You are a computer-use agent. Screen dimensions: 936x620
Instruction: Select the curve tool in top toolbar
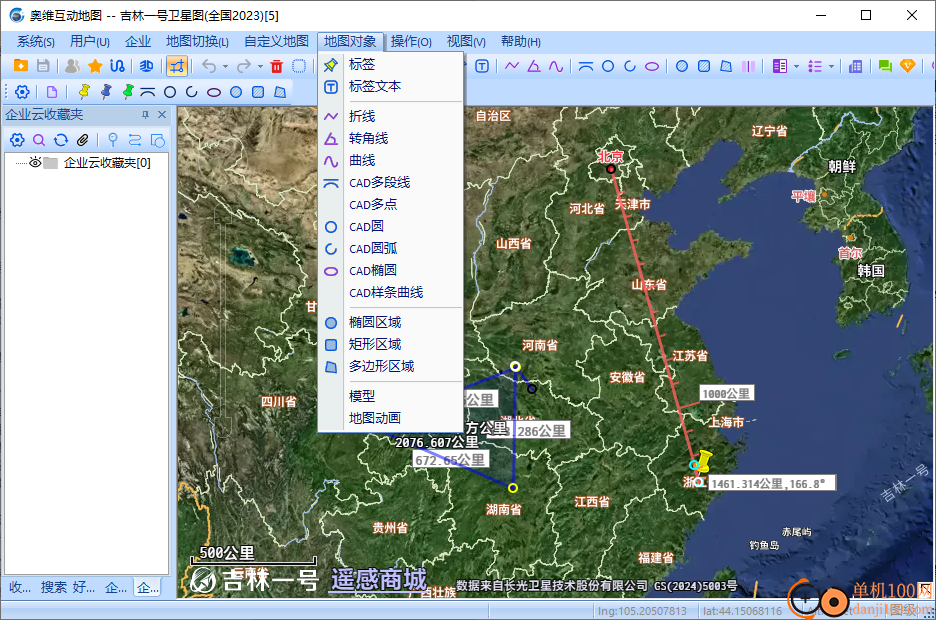coord(556,66)
